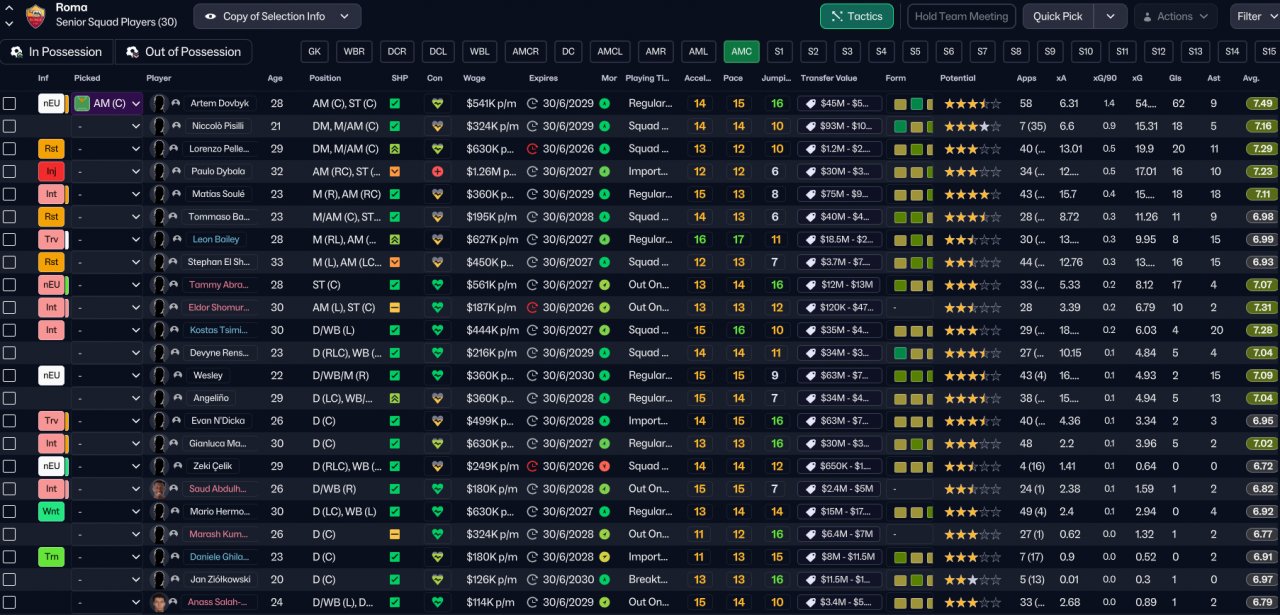Open the Picked dropdown for Matías Soulé
This screenshot has width=1280, height=615.
108,194
